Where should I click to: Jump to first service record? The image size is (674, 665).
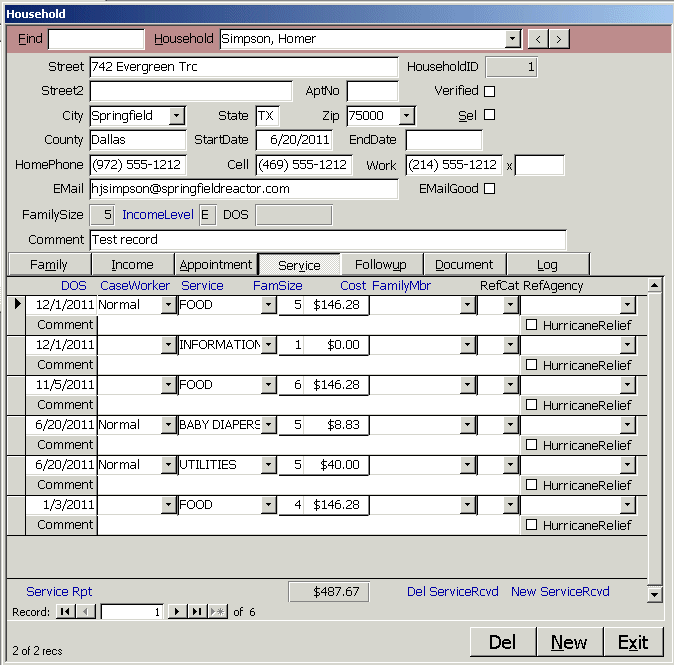pos(65,612)
